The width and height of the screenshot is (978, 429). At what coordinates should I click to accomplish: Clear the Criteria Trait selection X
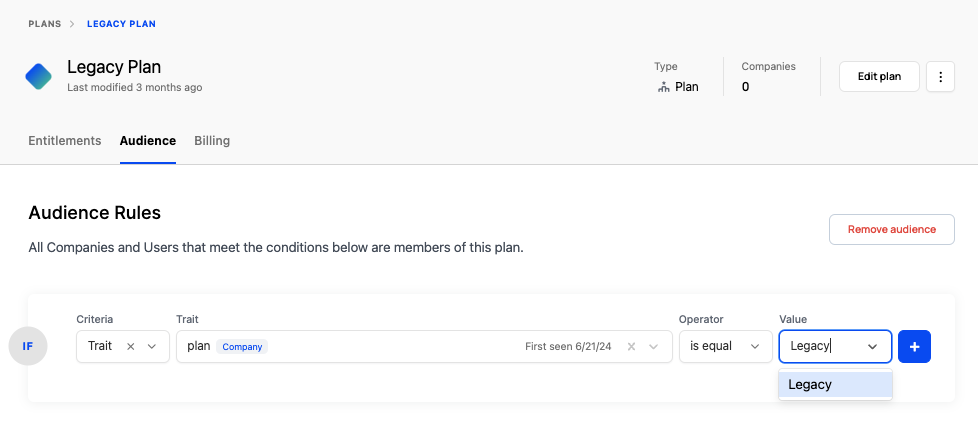130,346
